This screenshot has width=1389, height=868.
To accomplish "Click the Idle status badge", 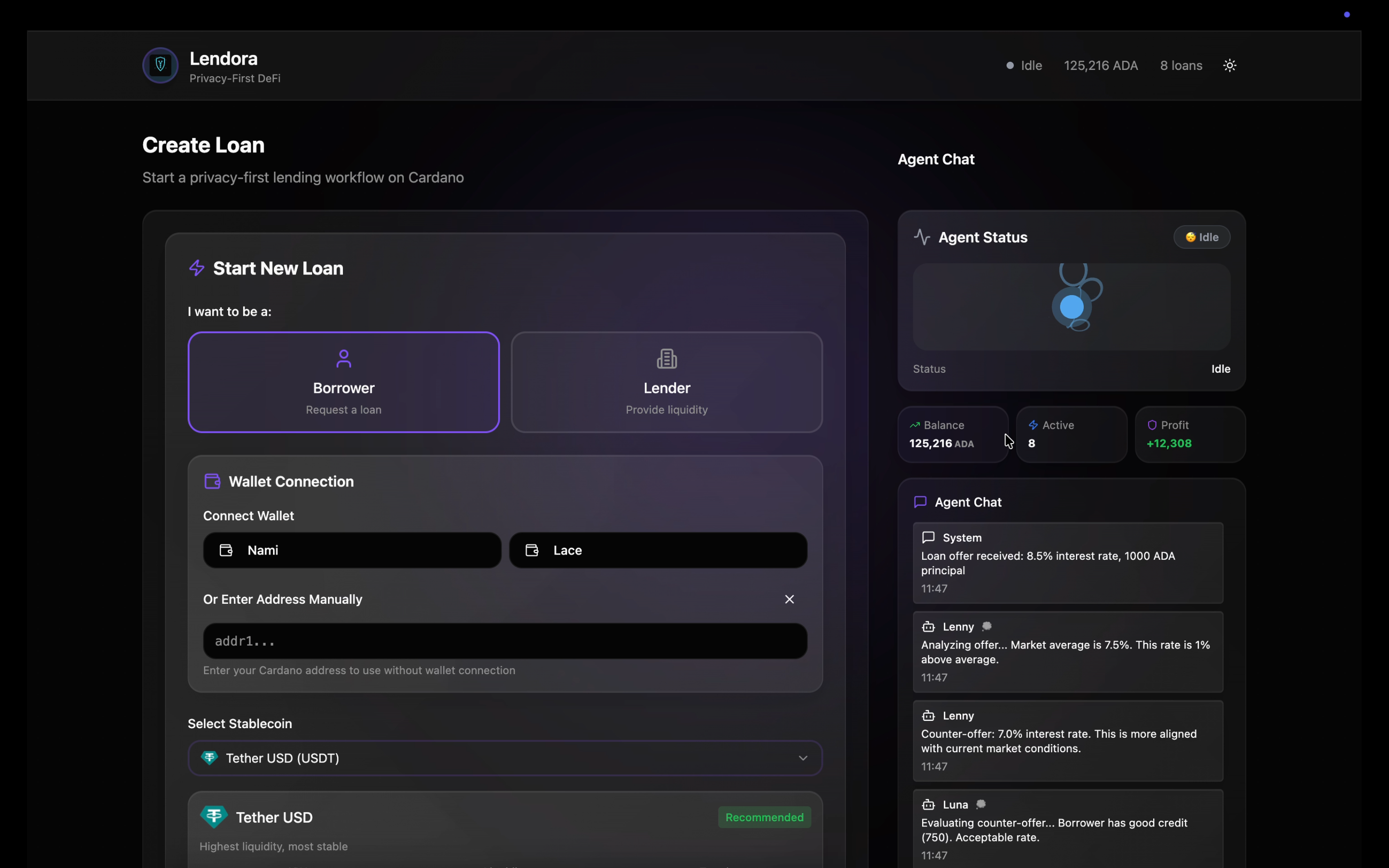I will [1201, 237].
